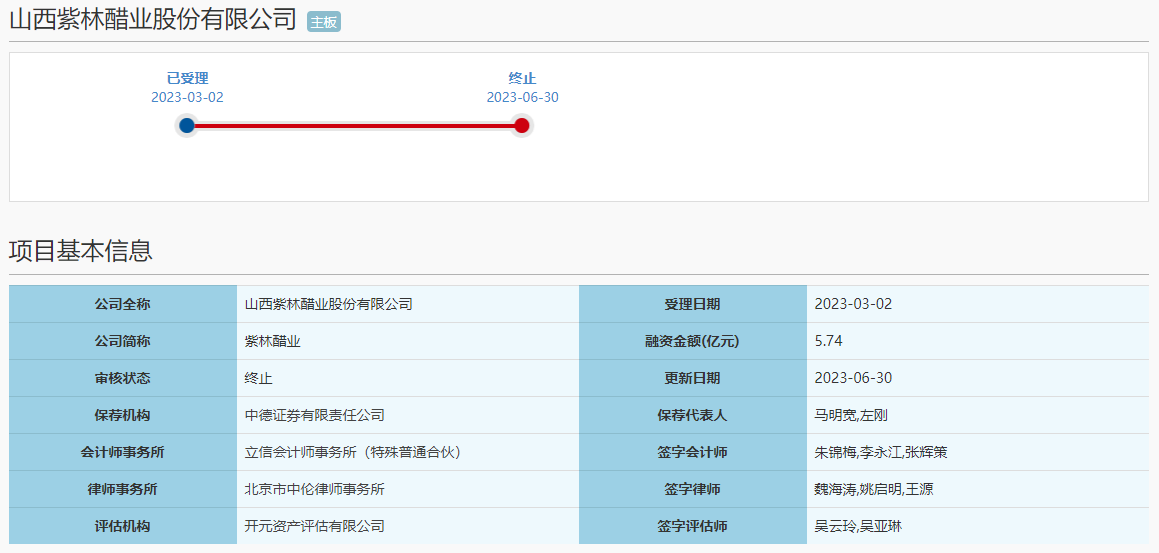Viewport: 1159px width, 553px height.
Task: Click the 律师事务所 header cell
Action: click(x=123, y=489)
